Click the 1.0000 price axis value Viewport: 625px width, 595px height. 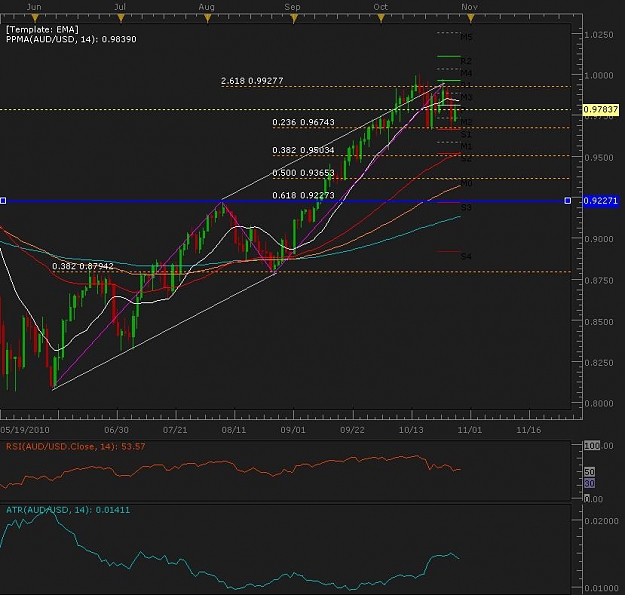(x=599, y=75)
